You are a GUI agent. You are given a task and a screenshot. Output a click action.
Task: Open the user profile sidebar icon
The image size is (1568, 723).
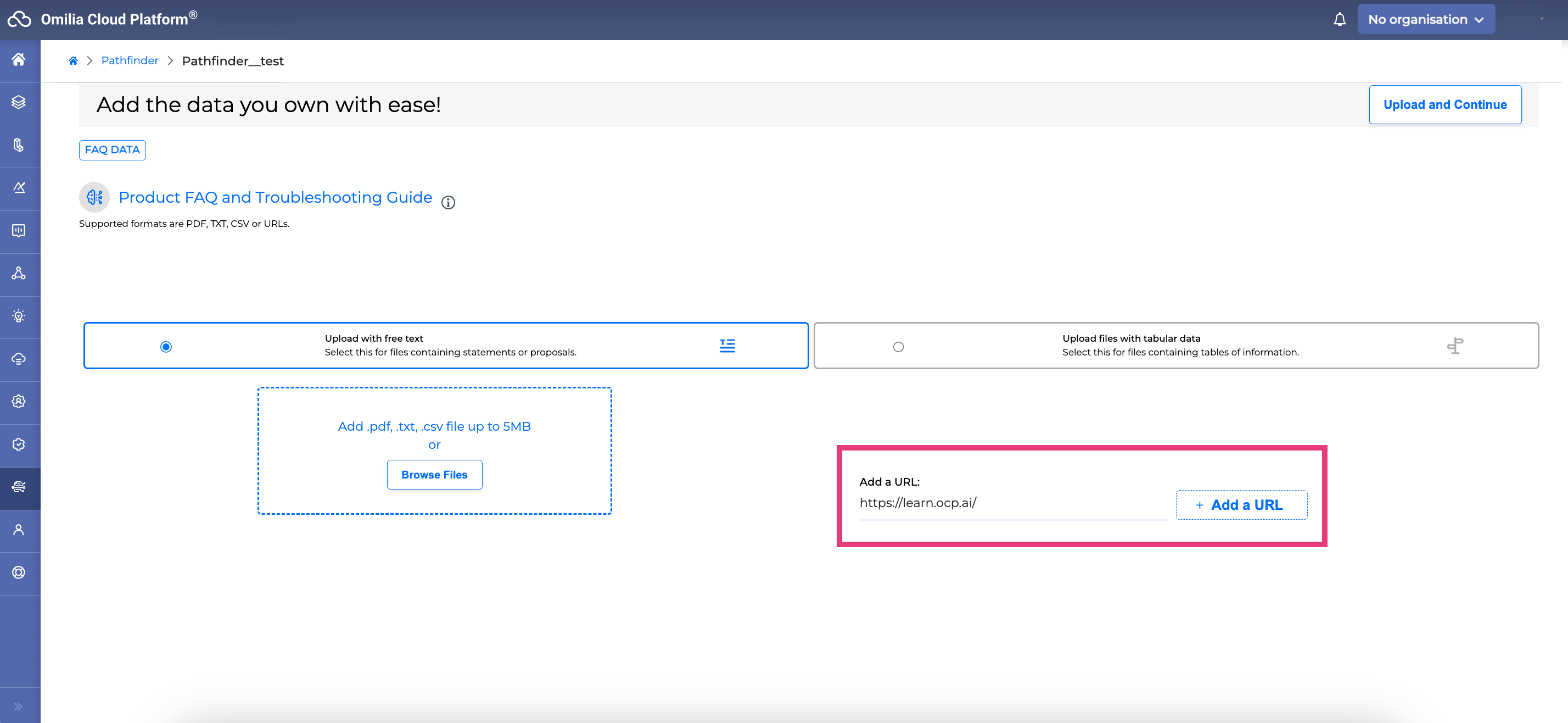point(19,530)
